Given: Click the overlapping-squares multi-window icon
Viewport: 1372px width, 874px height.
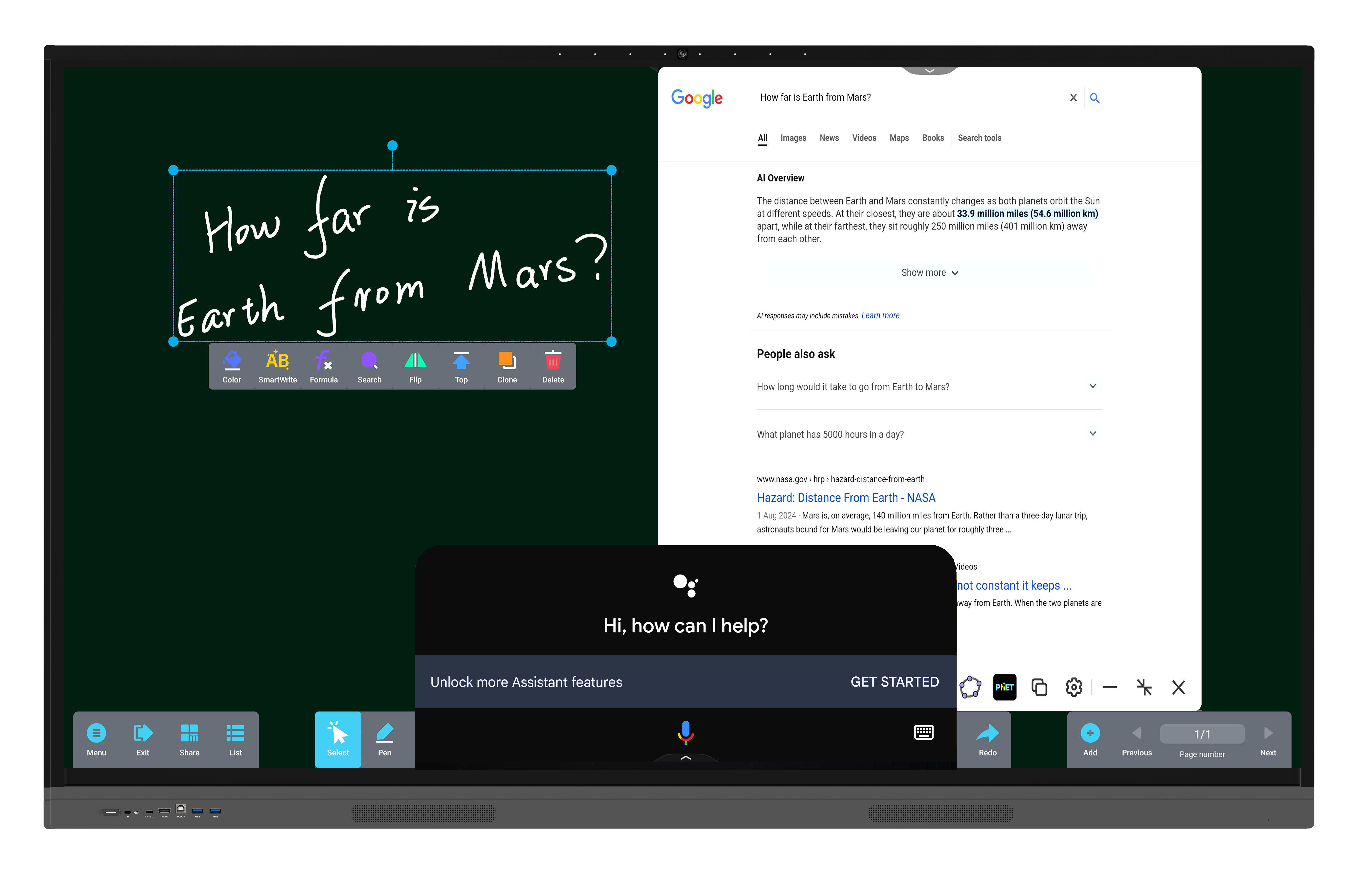Looking at the screenshot, I should click(1039, 687).
